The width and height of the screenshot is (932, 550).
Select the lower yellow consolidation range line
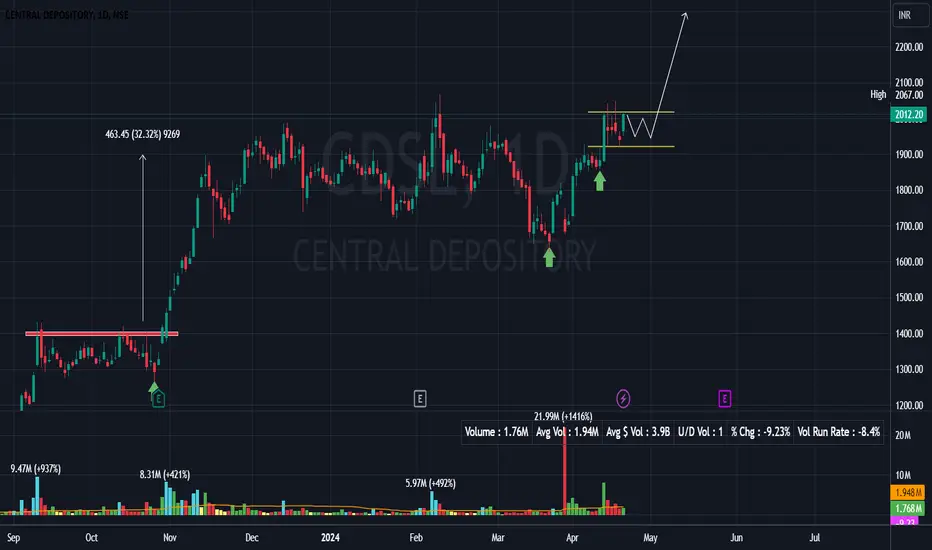(x=631, y=146)
